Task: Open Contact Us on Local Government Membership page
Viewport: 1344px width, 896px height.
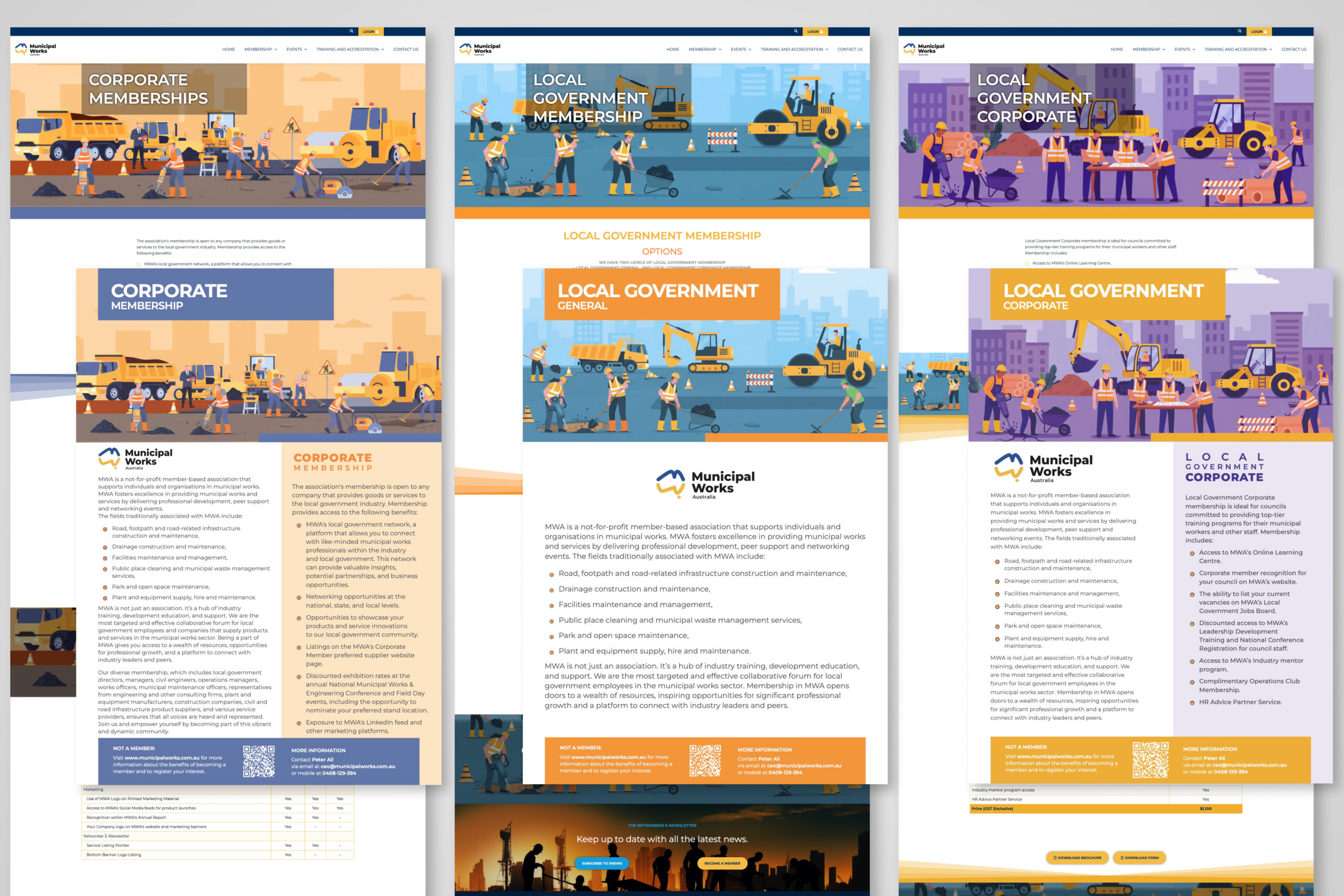Action: [850, 50]
